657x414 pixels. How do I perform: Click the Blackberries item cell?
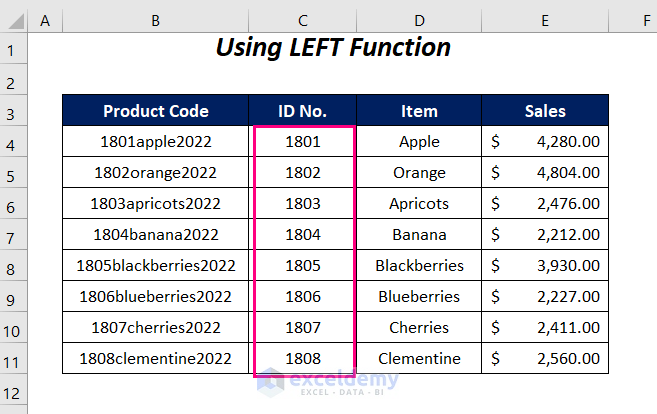(419, 266)
